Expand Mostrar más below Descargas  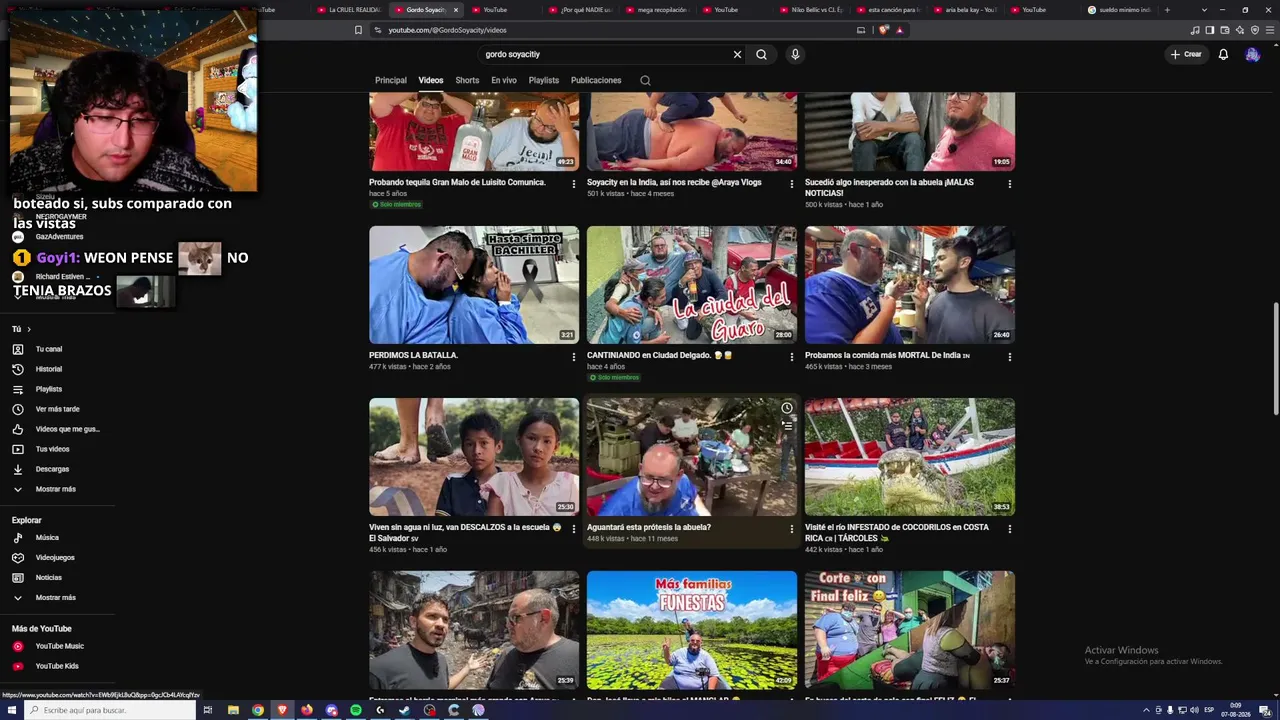click(55, 489)
